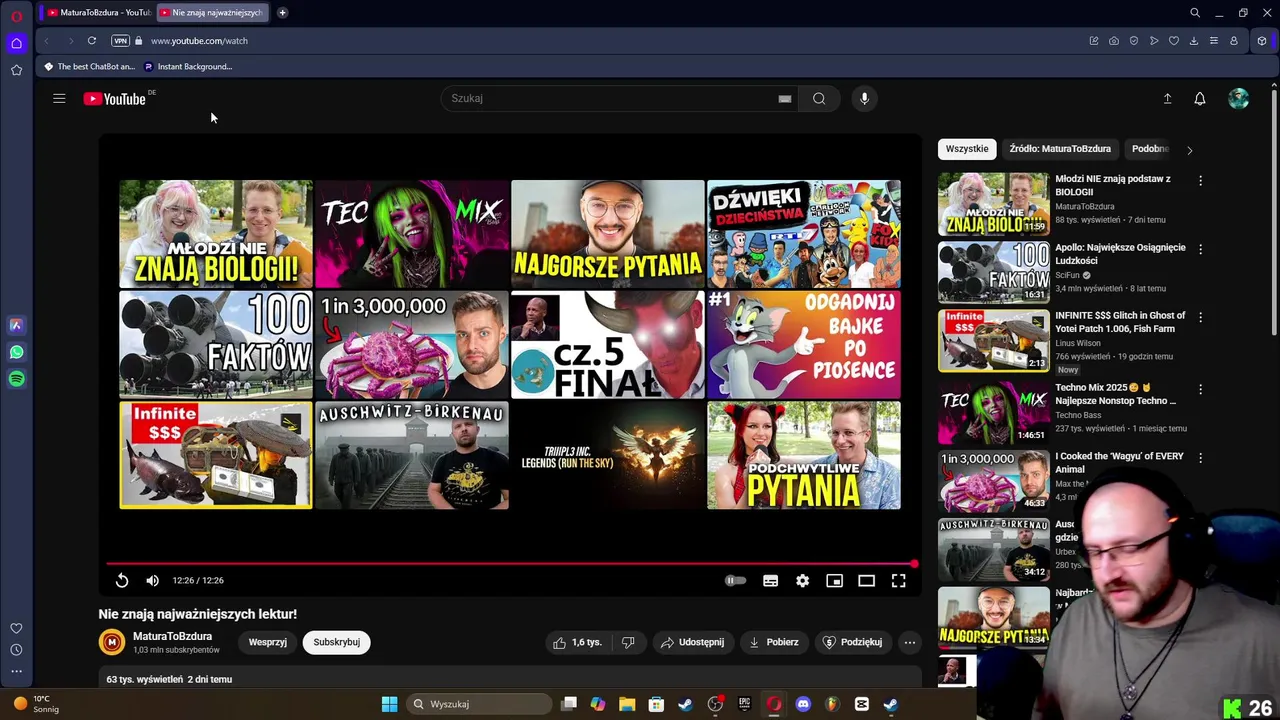Open the Podchwytliwe Pytania endscreen video
Image resolution: width=1280 pixels, height=720 pixels.
pyautogui.click(x=803, y=455)
